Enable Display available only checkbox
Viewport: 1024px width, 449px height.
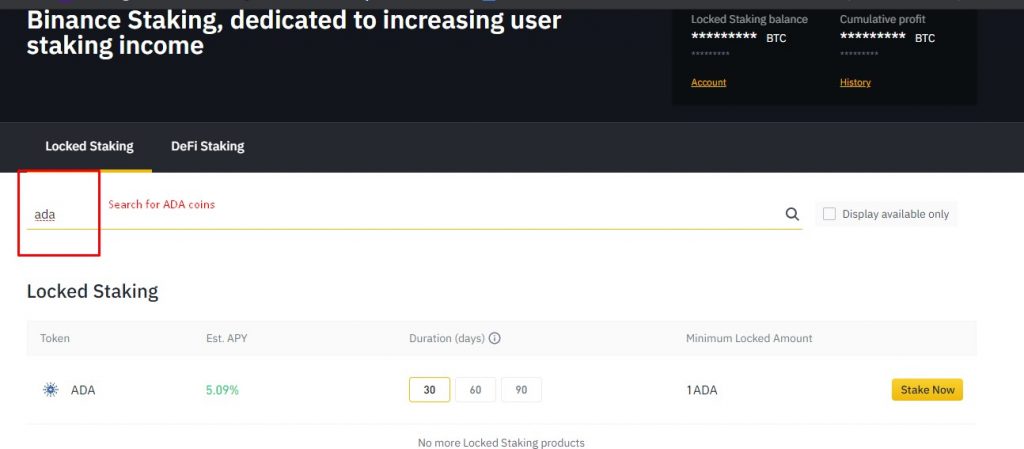click(x=829, y=213)
